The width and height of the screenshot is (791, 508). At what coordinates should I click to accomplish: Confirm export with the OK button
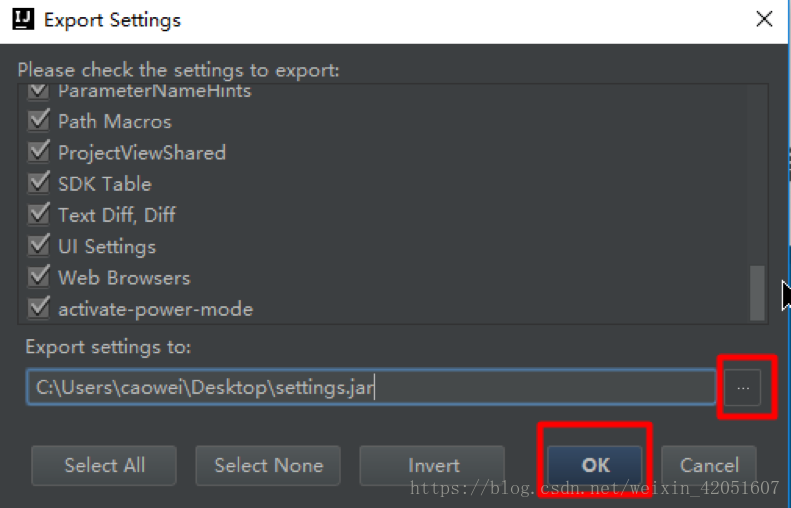coord(595,465)
